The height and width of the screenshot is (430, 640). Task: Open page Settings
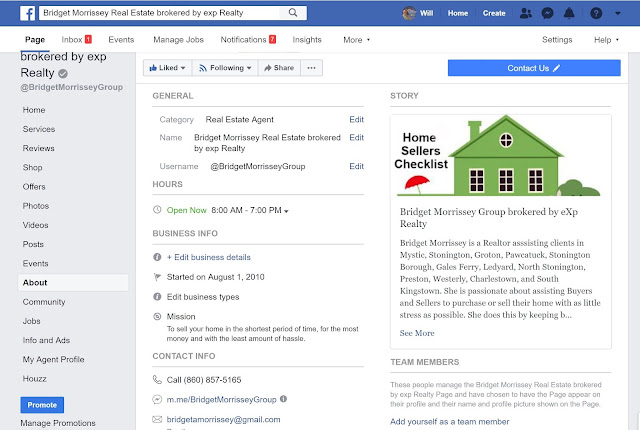coord(557,40)
